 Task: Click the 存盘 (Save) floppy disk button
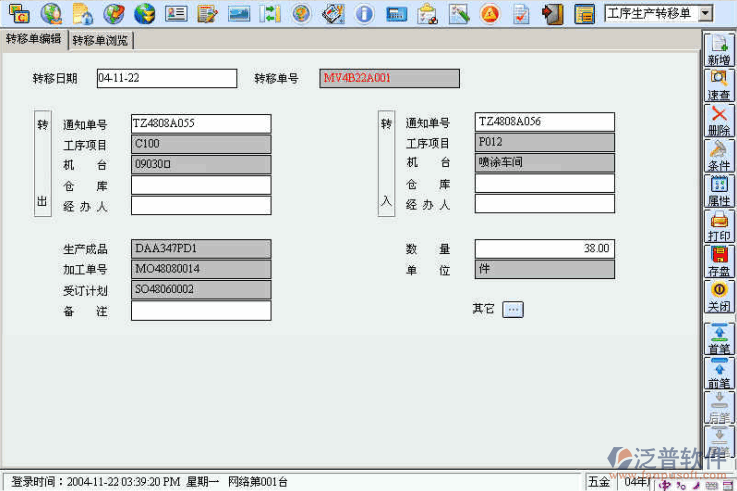tap(718, 260)
